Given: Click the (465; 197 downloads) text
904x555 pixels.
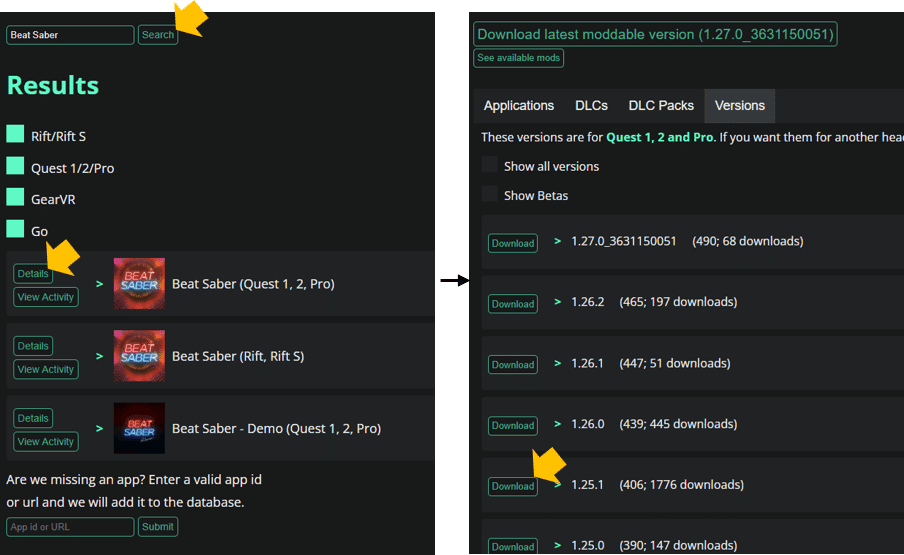Looking at the screenshot, I should point(678,301).
